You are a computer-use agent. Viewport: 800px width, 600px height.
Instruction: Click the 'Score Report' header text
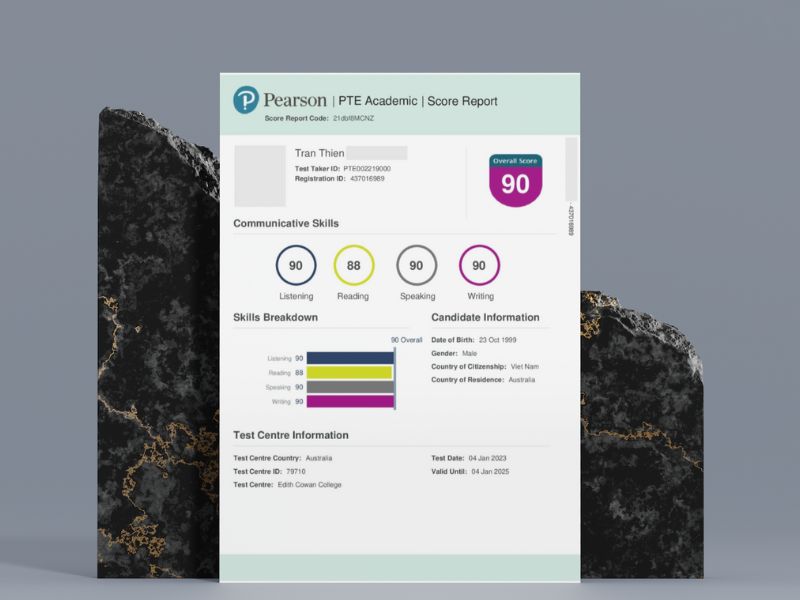point(462,101)
